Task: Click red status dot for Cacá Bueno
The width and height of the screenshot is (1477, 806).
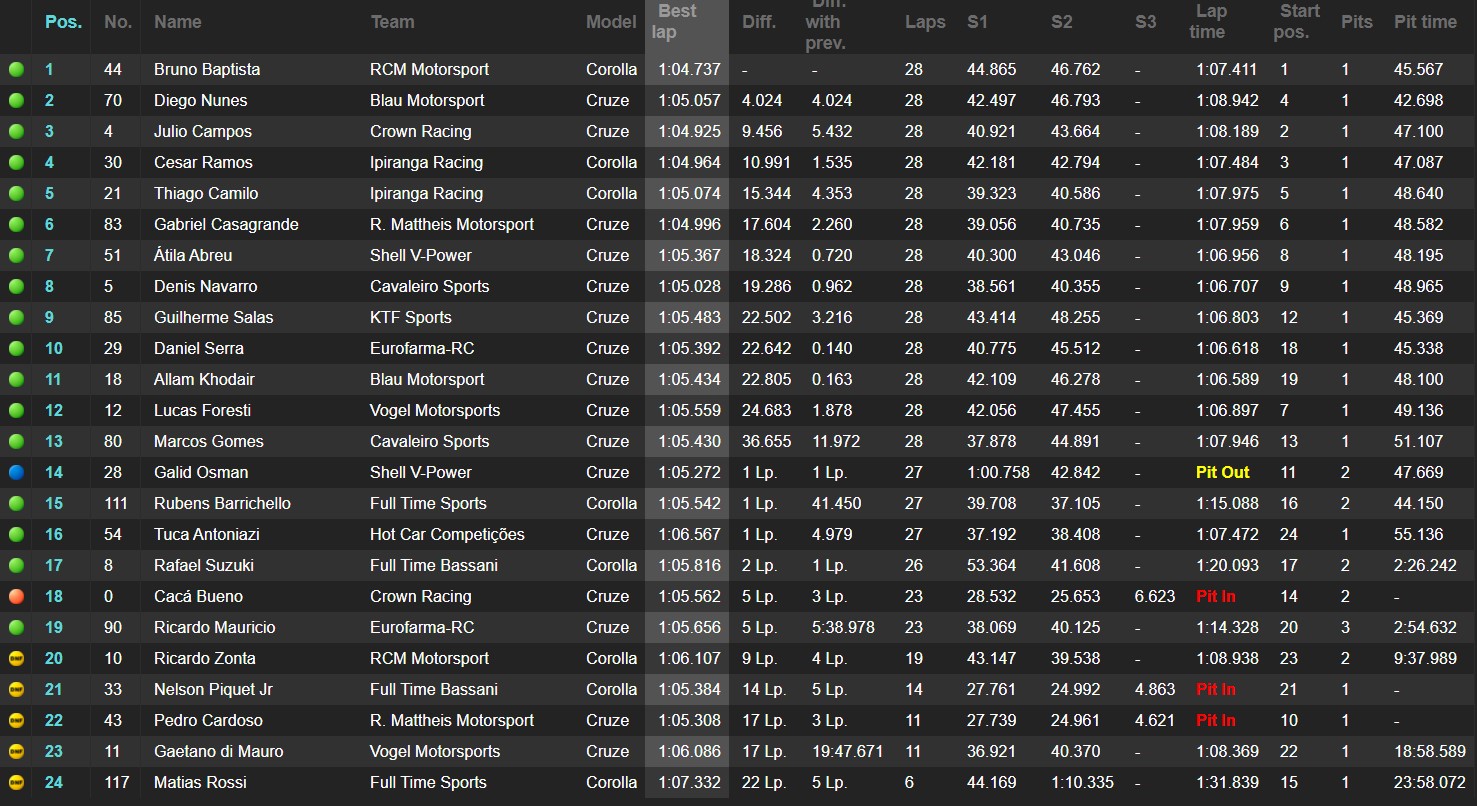Action: coord(16,597)
